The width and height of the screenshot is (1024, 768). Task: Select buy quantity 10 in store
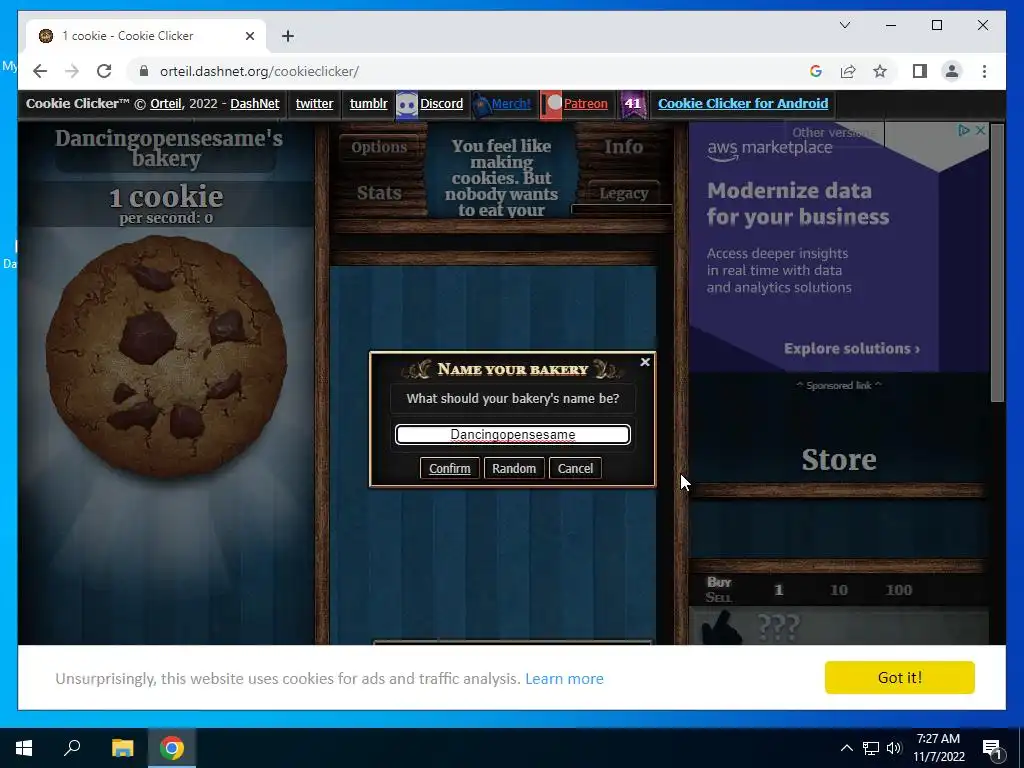tap(839, 590)
